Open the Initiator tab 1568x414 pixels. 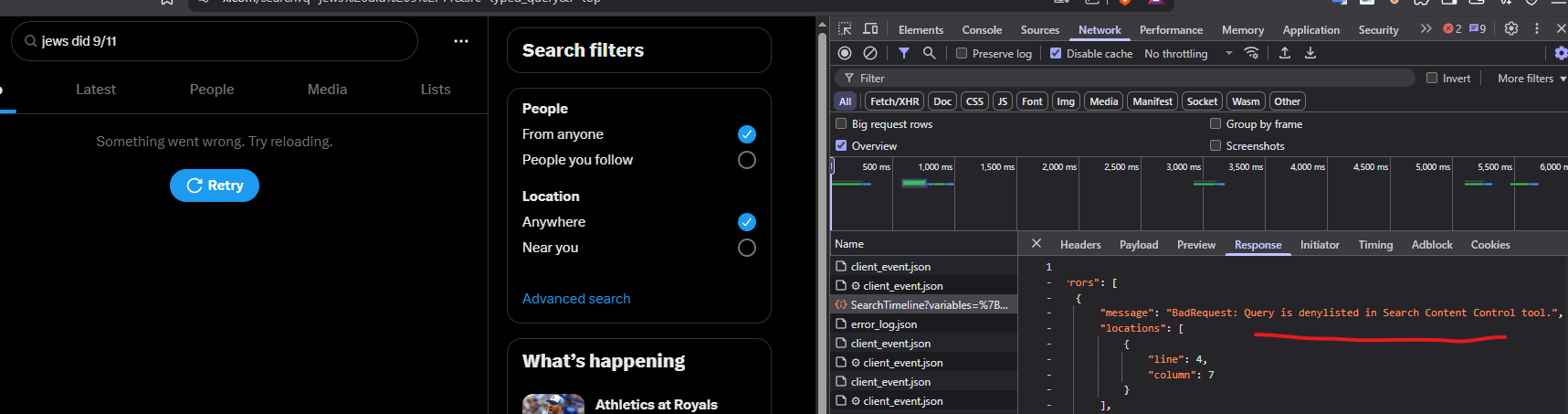[x=1320, y=244]
